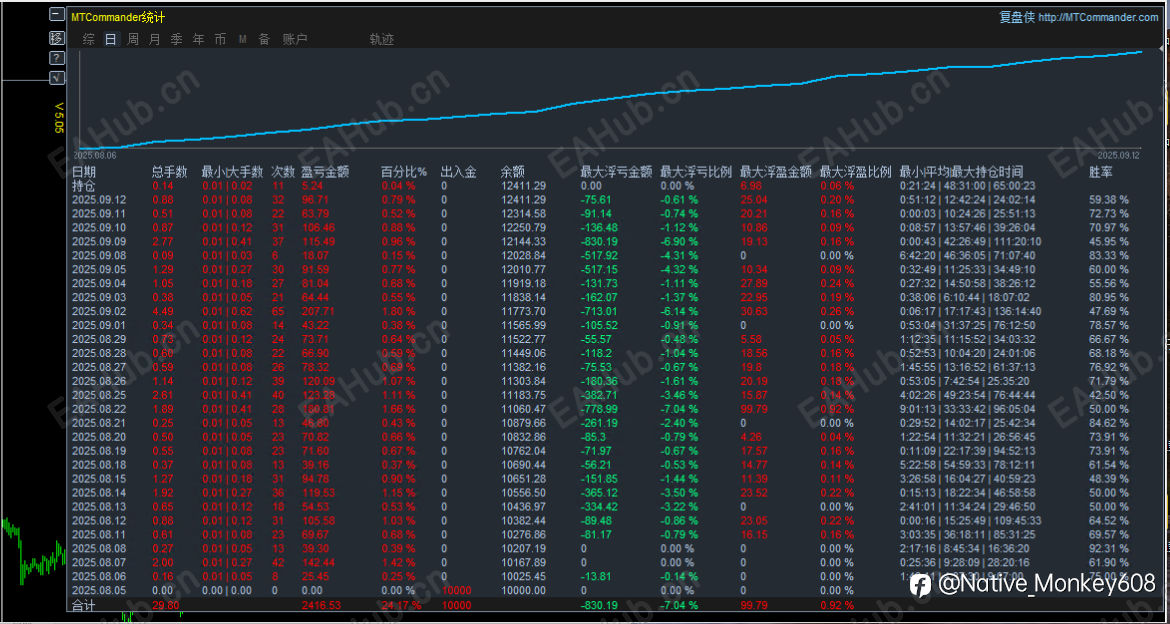Collapse the panel with the minus icon
1170x624 pixels.
pos(56,14)
